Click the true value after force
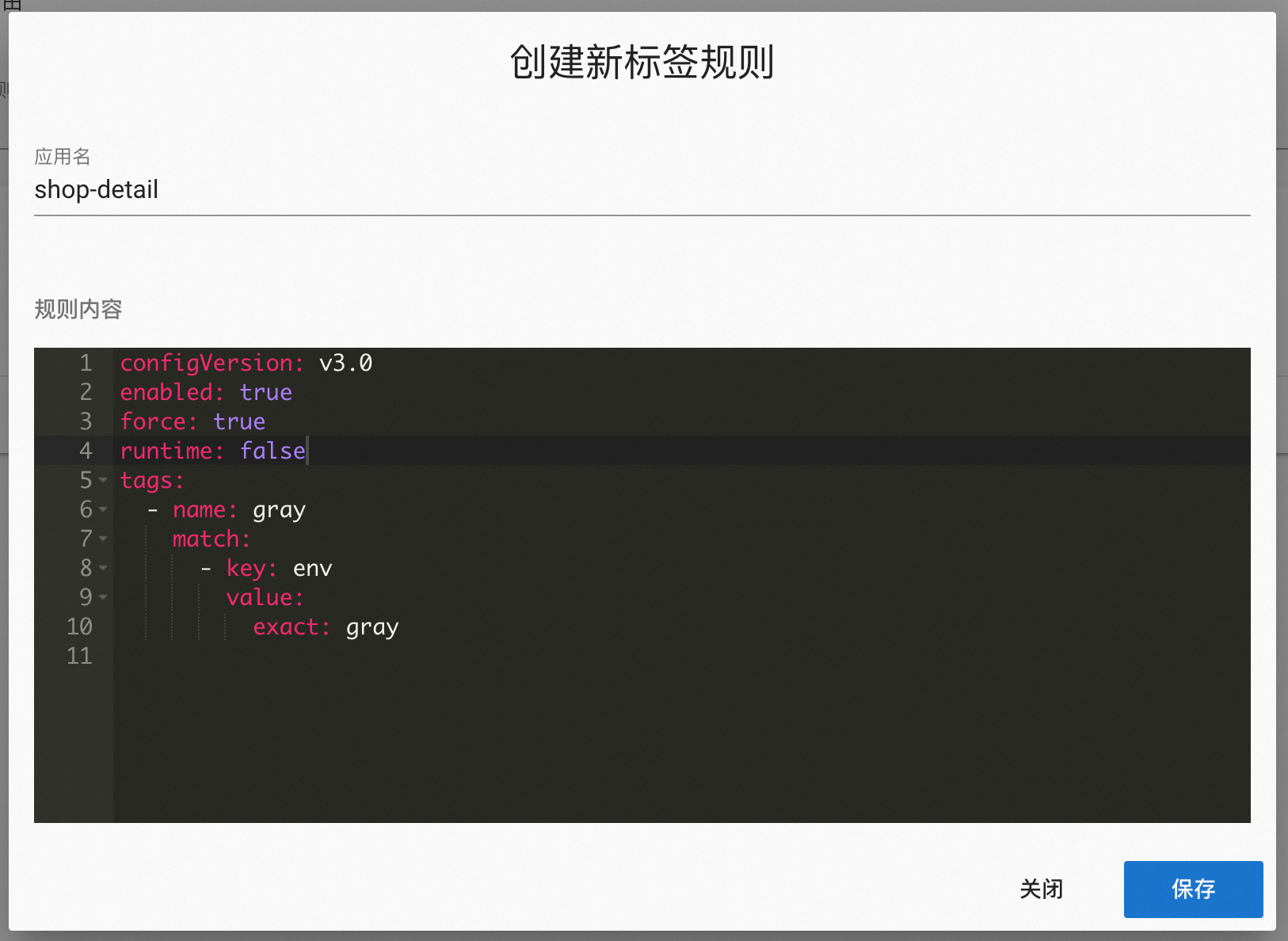This screenshot has width=1288, height=941. 239,421
